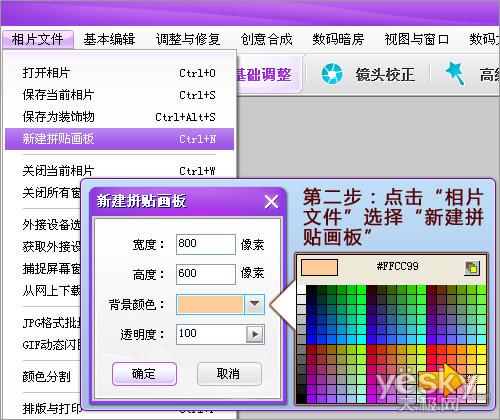Screen dimensions: 500x420
Task: Open the custom color picker icon
Action: [472, 268]
